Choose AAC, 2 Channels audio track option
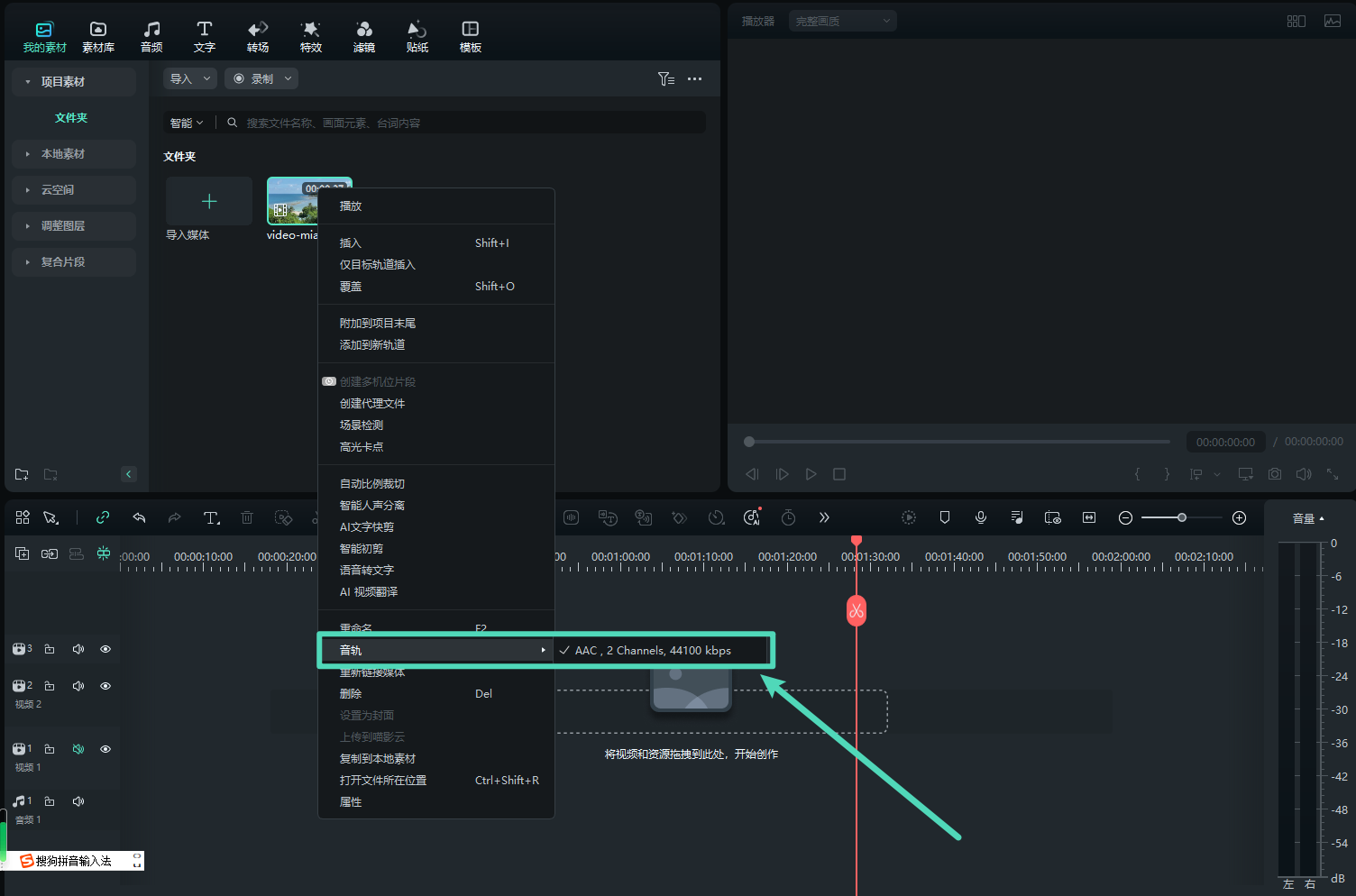 653,651
